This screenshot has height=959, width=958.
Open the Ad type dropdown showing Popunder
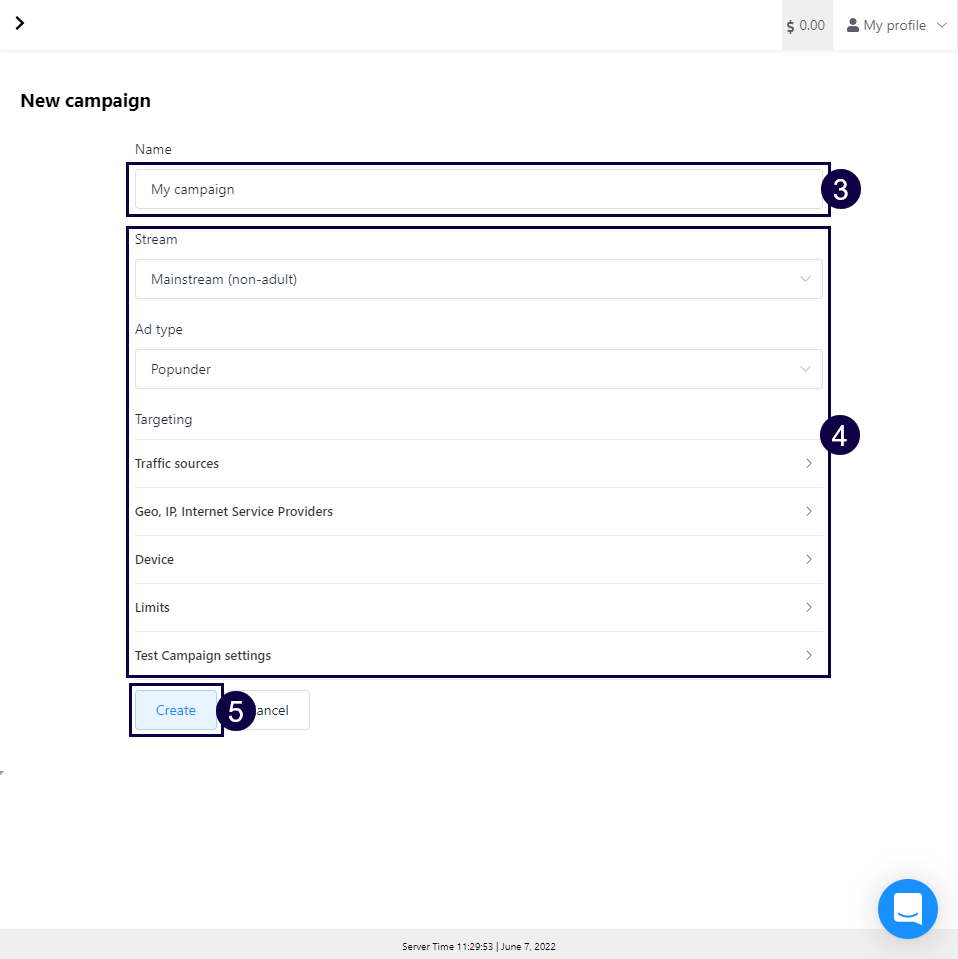coord(478,369)
